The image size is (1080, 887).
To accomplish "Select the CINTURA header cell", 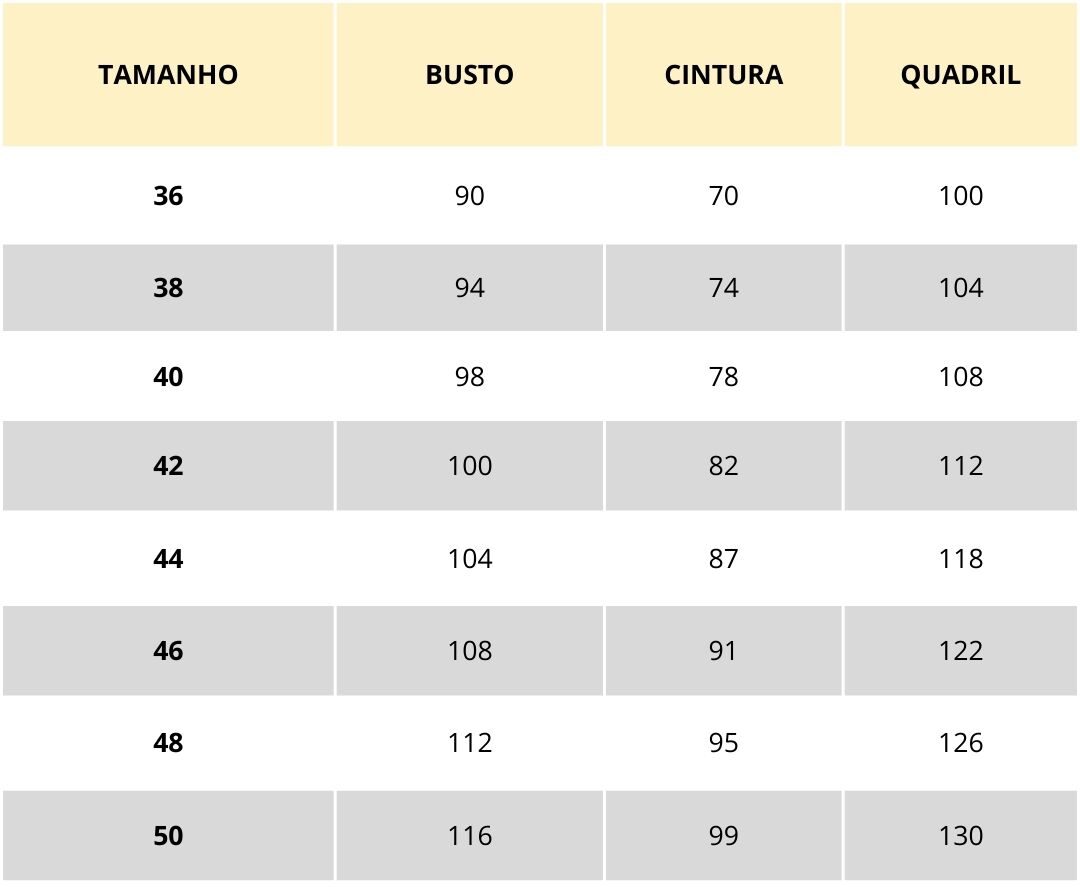I will pyautogui.click(x=723, y=75).
